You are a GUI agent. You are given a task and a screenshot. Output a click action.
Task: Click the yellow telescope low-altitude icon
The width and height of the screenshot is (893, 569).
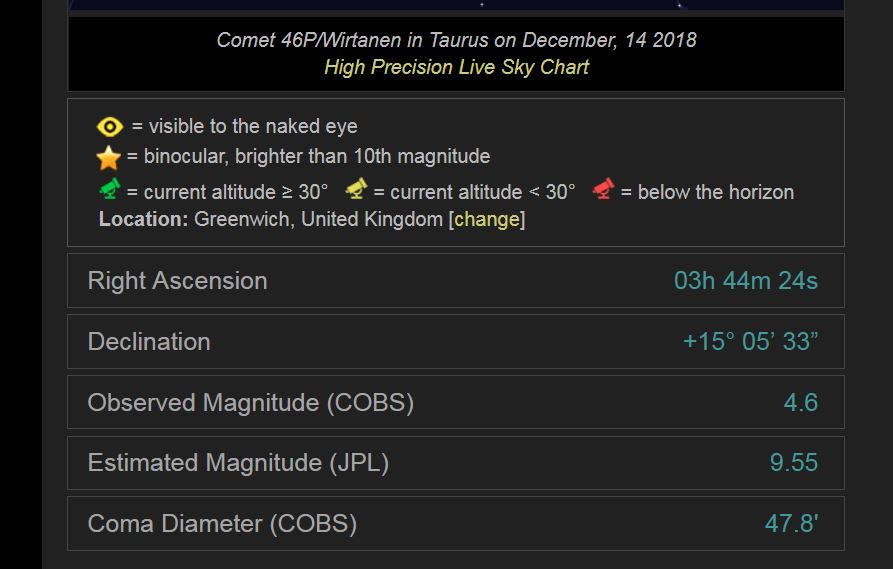[356, 189]
